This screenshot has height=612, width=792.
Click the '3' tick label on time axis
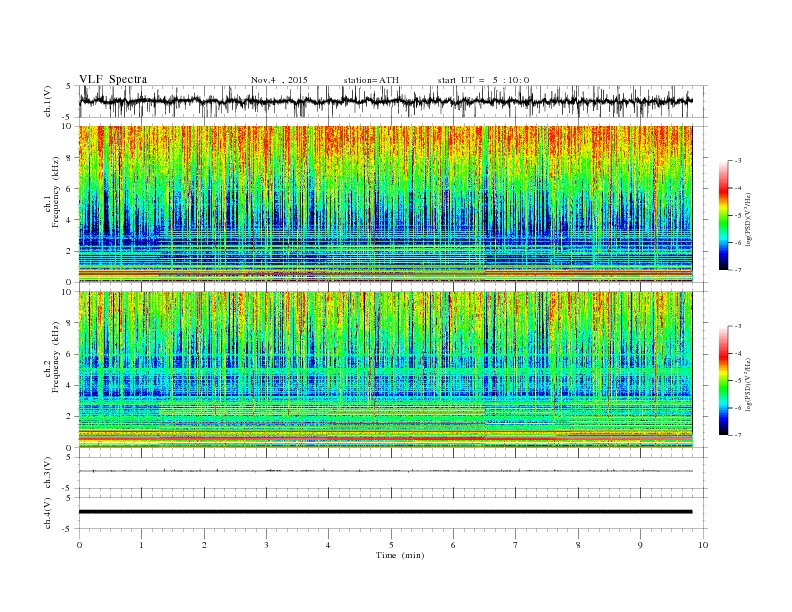pos(266,545)
